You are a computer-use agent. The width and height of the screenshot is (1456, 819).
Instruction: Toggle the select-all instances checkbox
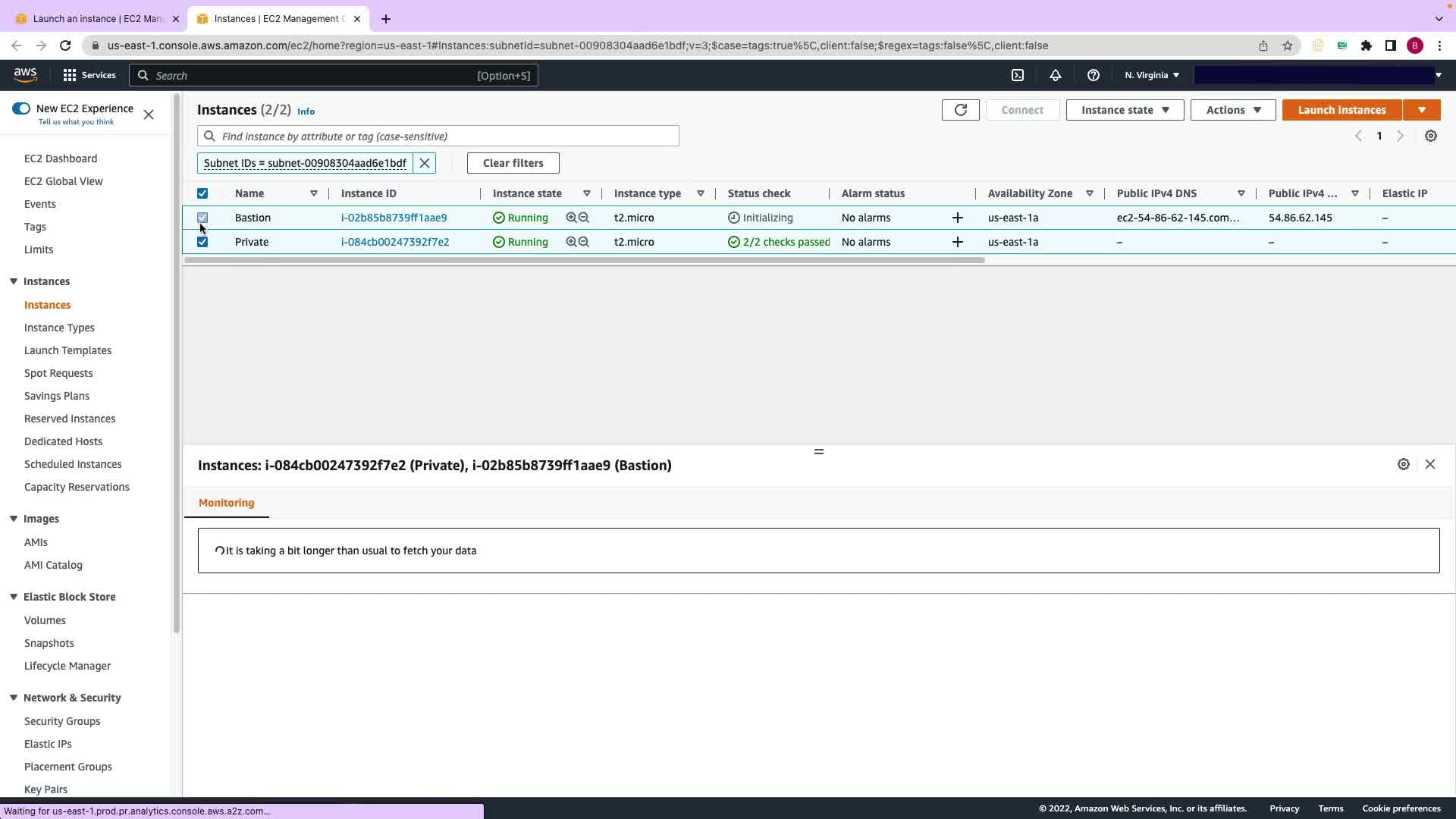202,193
